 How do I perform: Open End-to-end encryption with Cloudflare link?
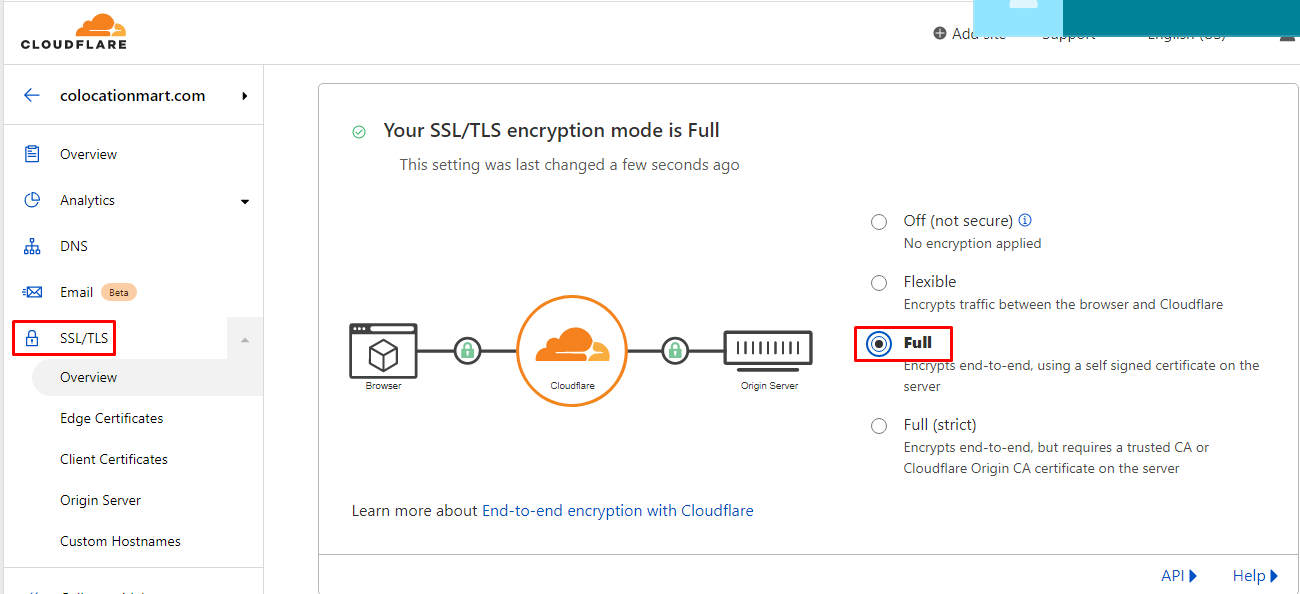coord(617,510)
